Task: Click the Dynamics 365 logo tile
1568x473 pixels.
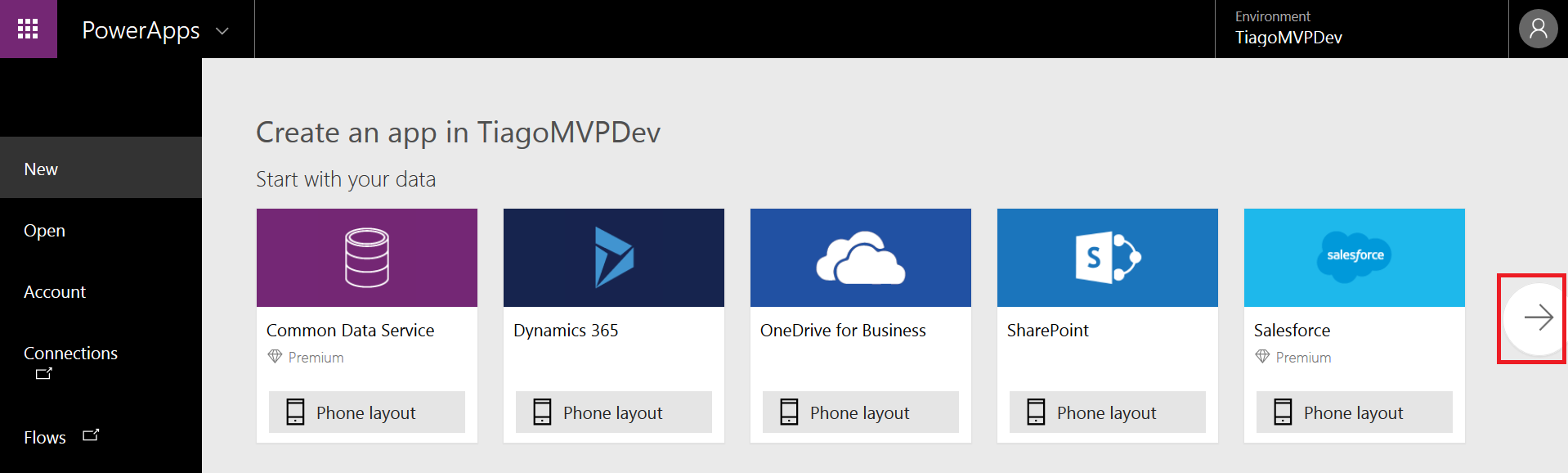Action: [x=613, y=258]
